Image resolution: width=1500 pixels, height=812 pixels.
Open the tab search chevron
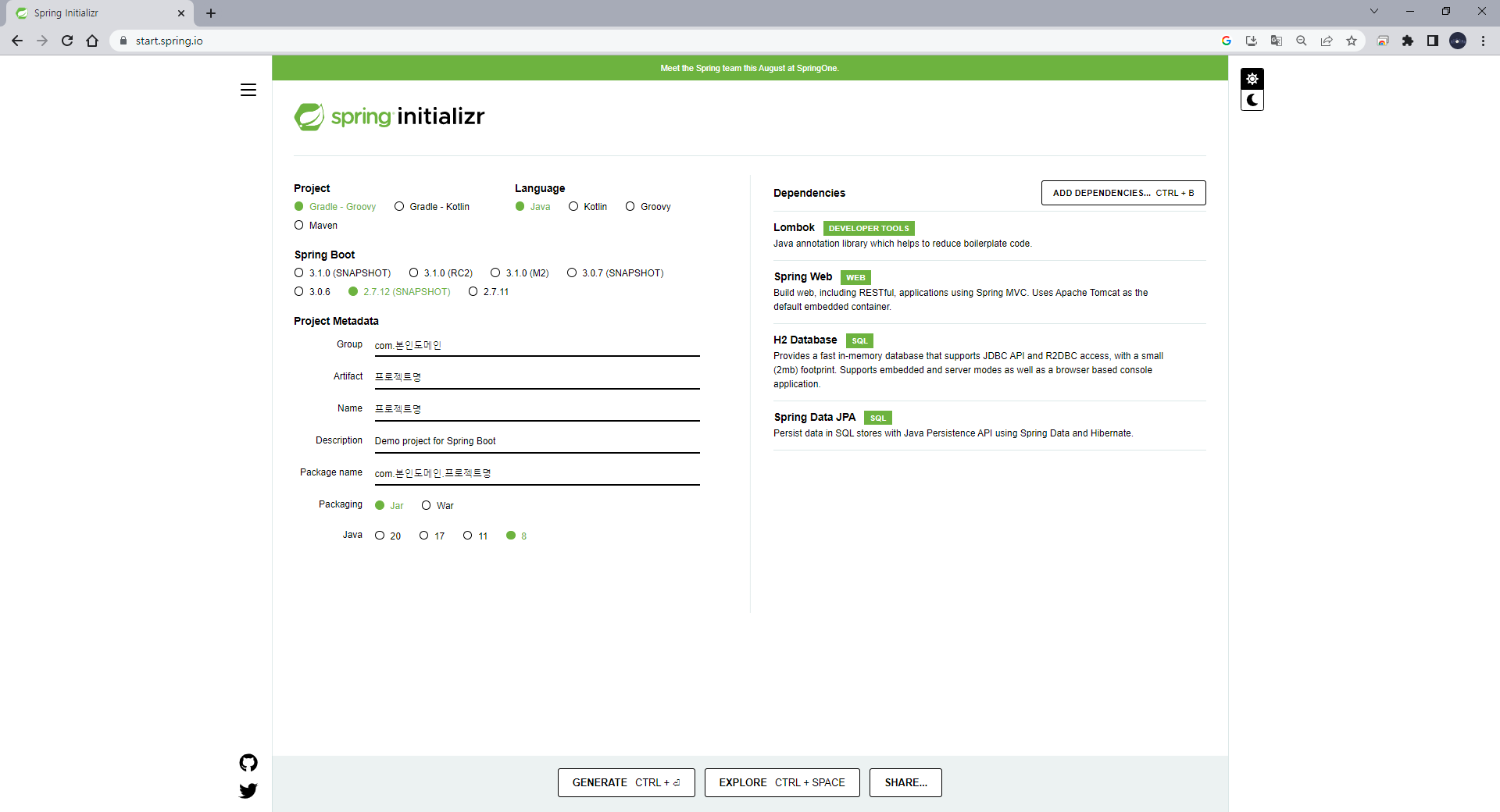click(x=1374, y=11)
